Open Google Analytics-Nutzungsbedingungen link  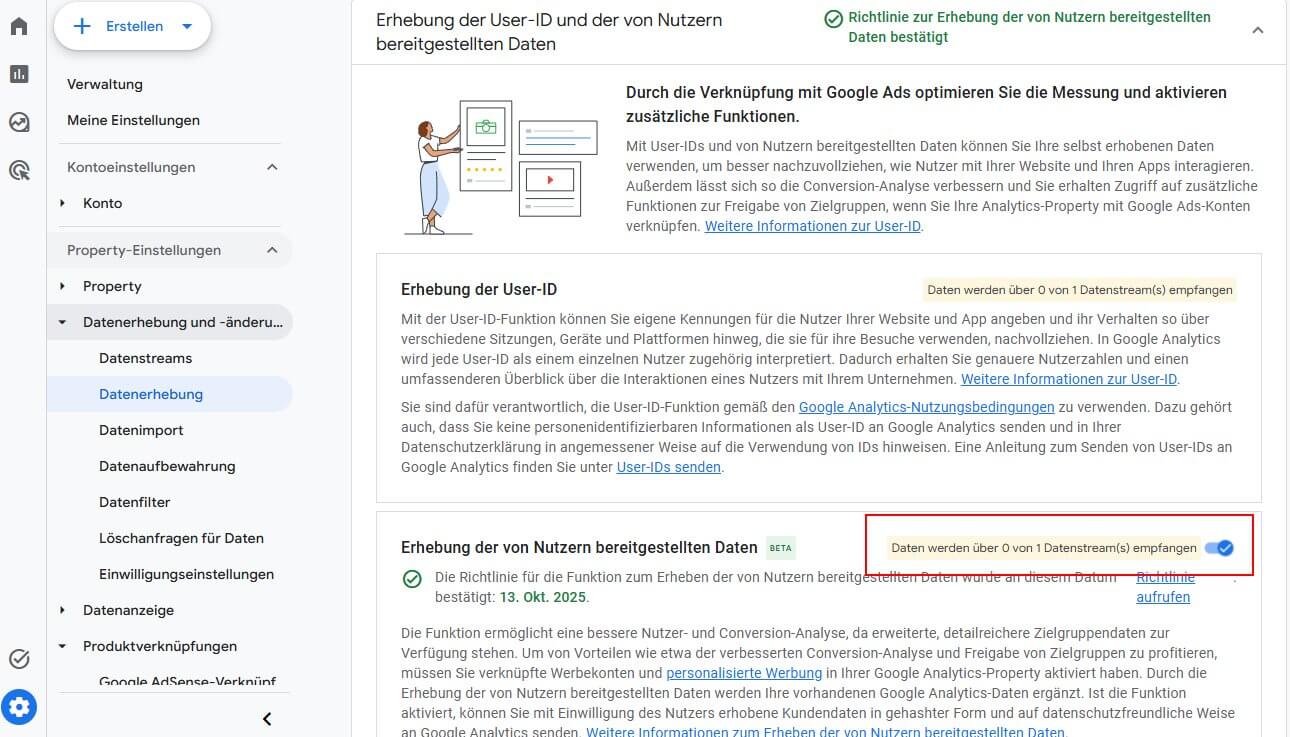point(927,407)
